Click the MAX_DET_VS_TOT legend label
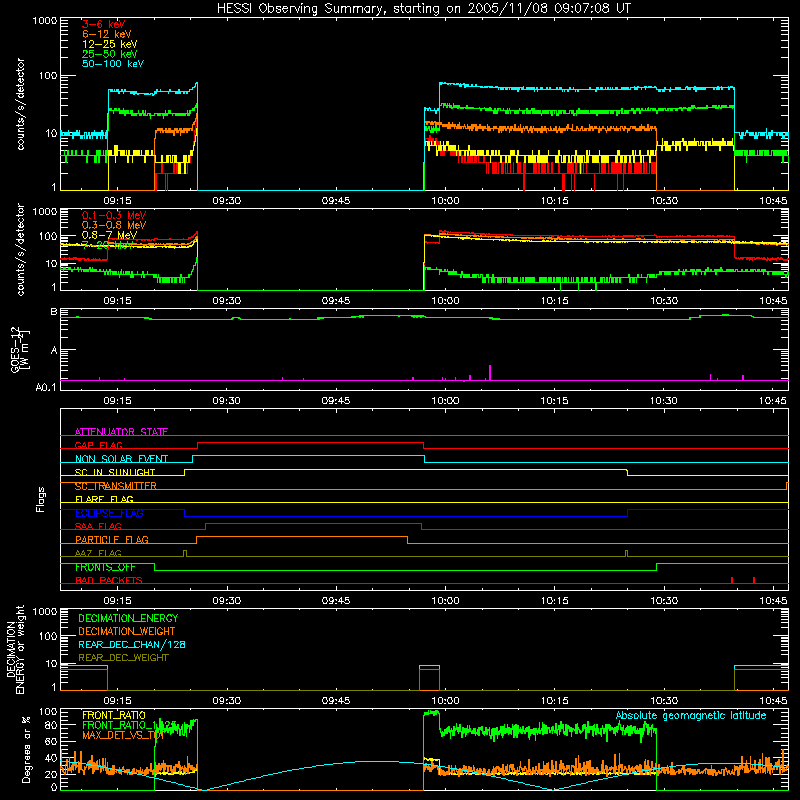 (122, 735)
